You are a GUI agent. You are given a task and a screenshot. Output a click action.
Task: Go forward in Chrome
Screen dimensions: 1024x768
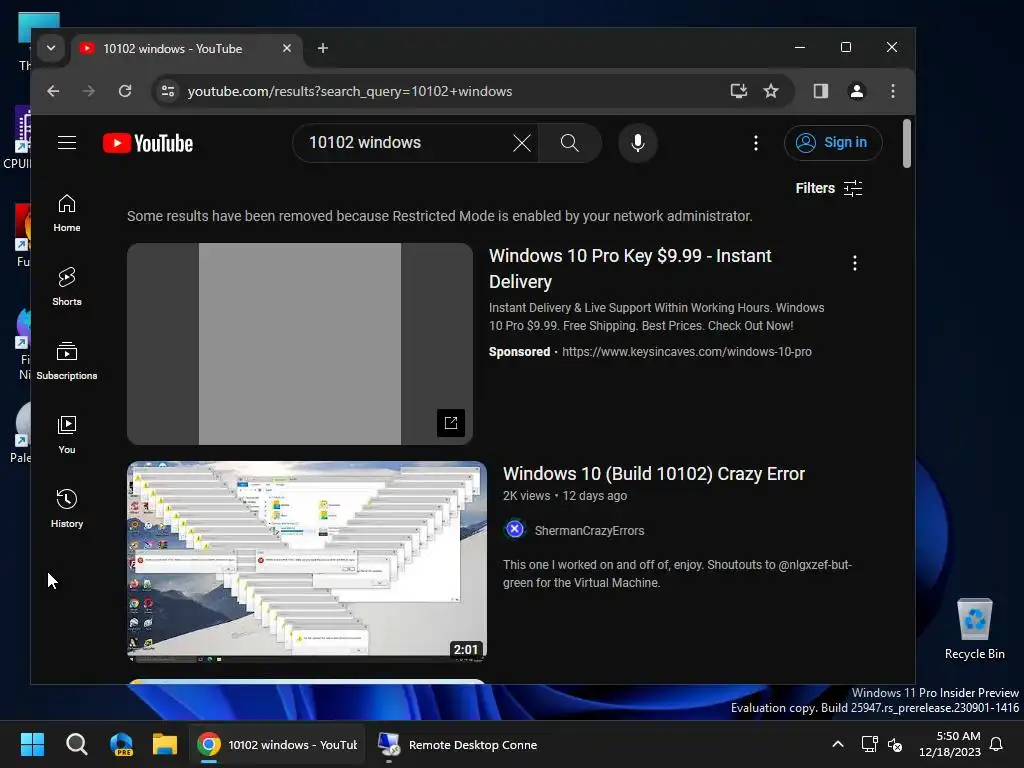coord(88,91)
